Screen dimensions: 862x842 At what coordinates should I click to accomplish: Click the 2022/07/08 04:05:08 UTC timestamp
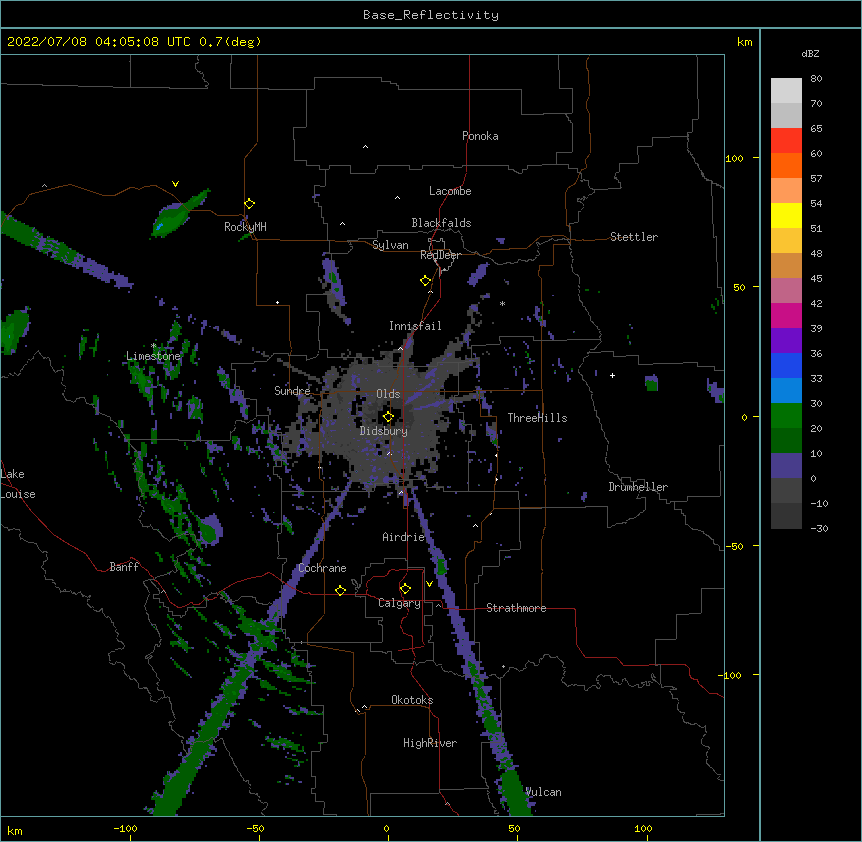99,42
